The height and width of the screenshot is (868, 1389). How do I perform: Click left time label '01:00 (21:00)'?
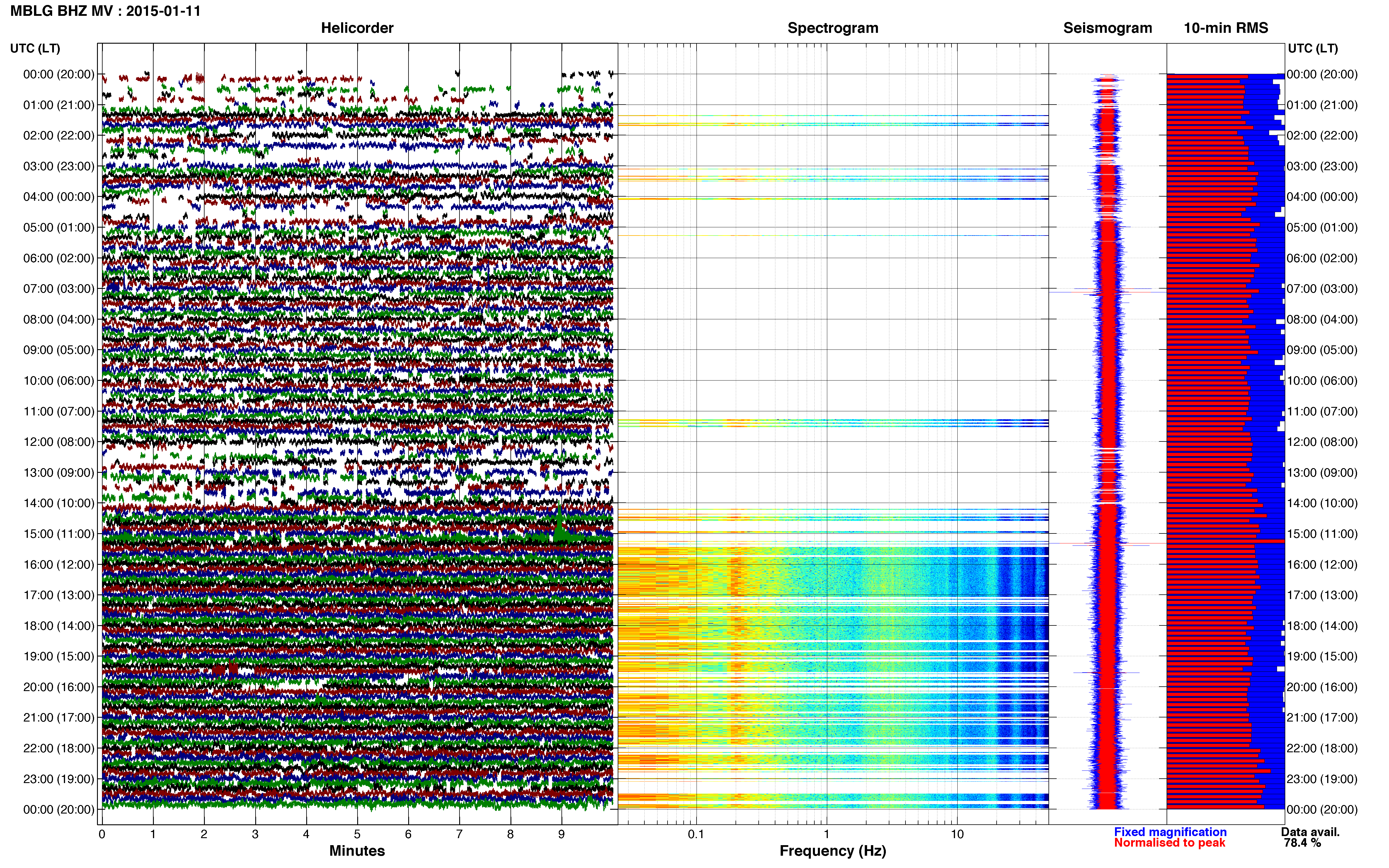(x=59, y=105)
